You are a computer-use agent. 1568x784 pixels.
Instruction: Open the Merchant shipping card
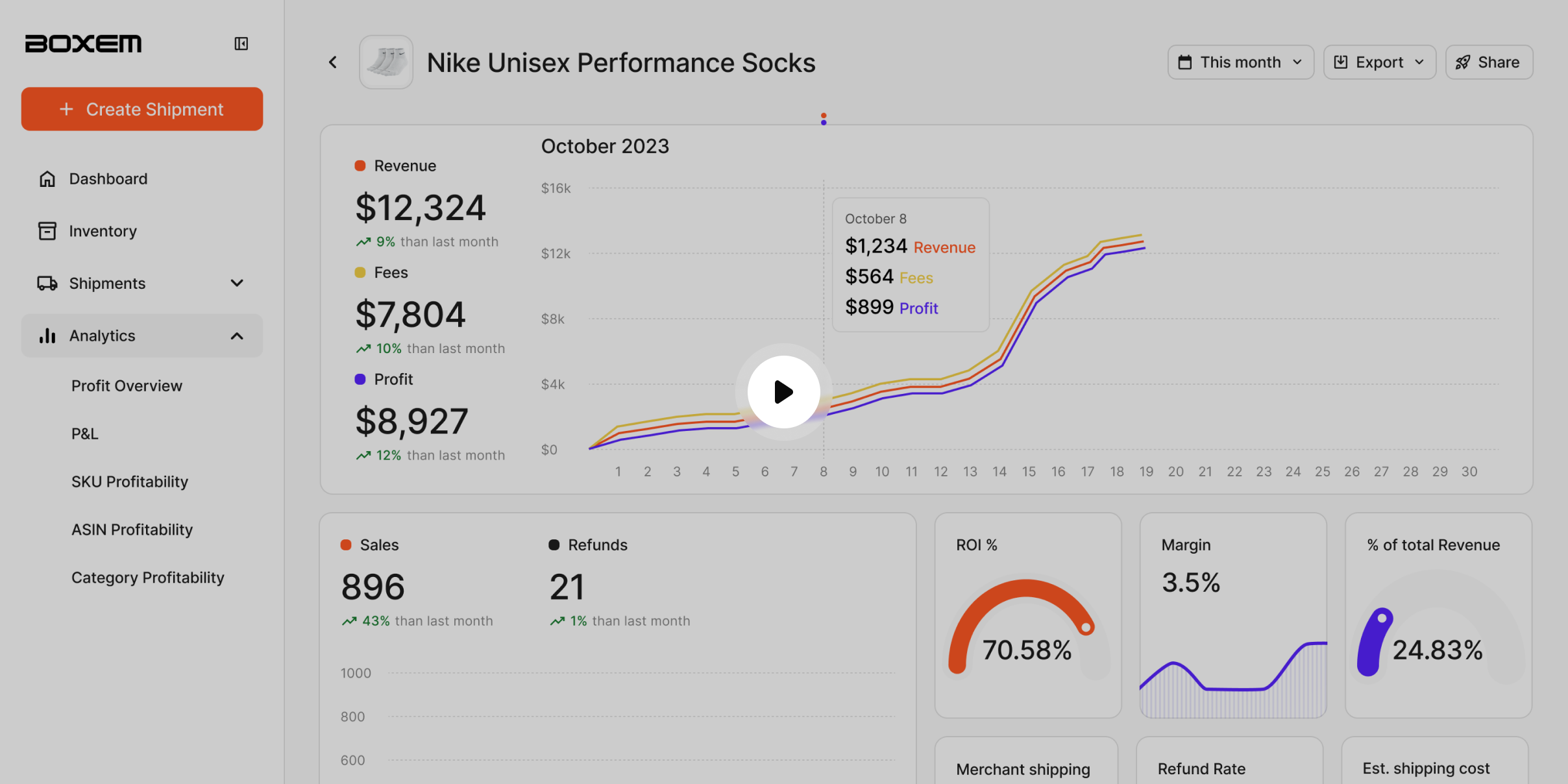pyautogui.click(x=1026, y=761)
